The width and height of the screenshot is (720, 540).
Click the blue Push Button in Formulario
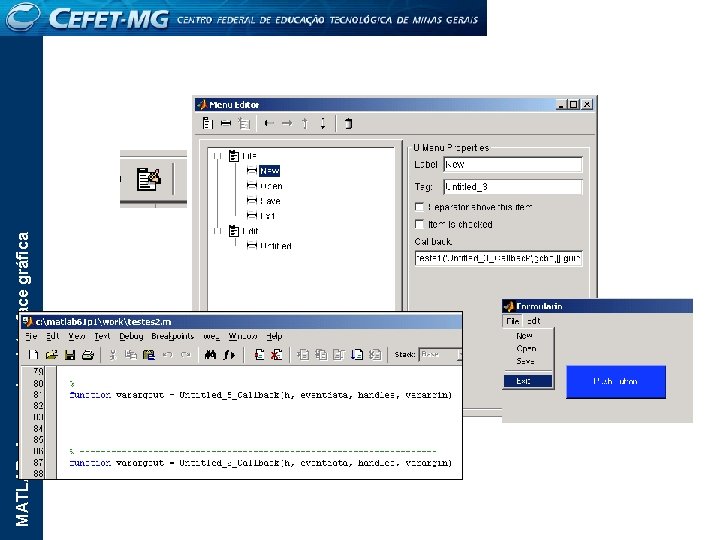pyautogui.click(x=616, y=382)
